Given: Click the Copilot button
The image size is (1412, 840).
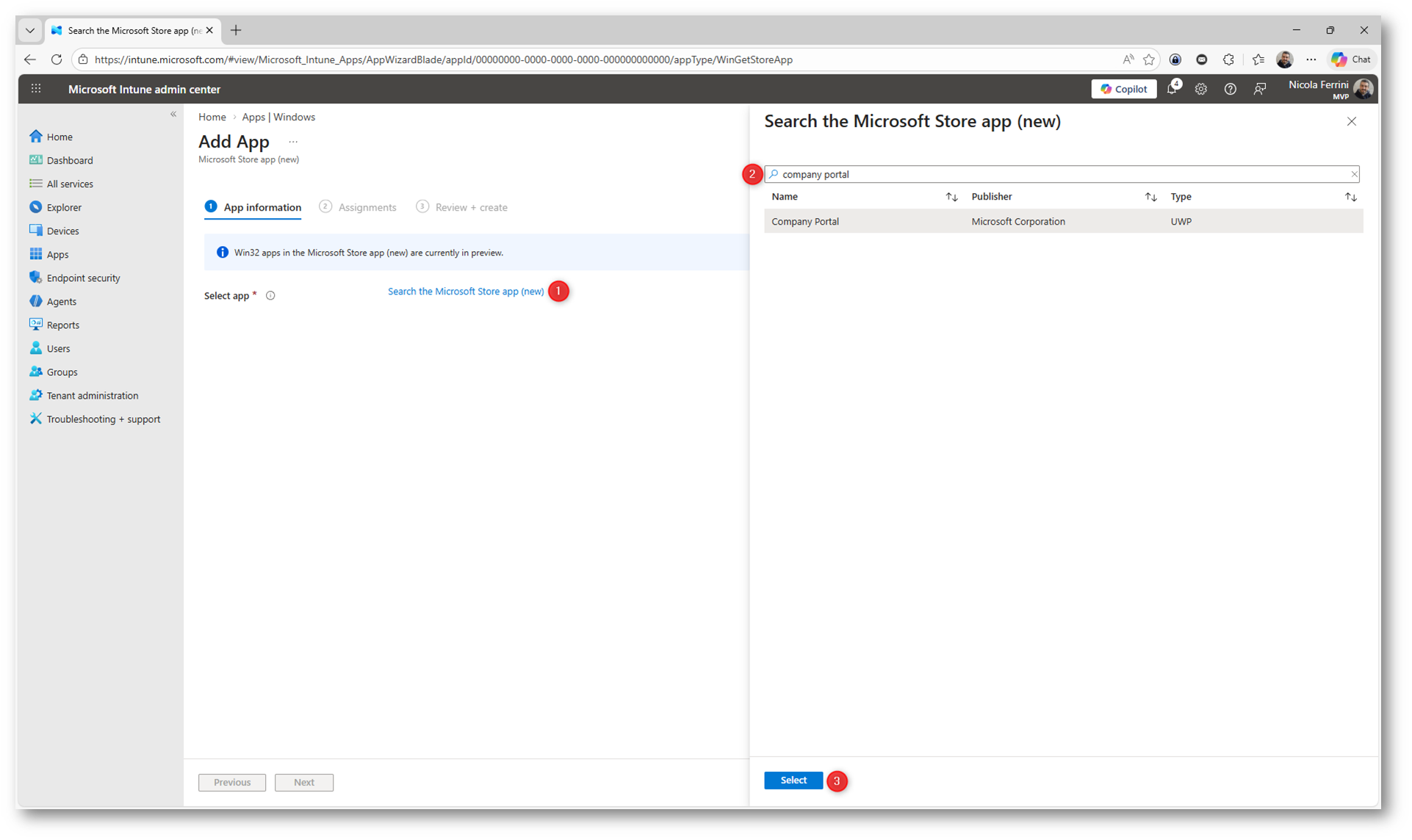Looking at the screenshot, I should tap(1123, 89).
